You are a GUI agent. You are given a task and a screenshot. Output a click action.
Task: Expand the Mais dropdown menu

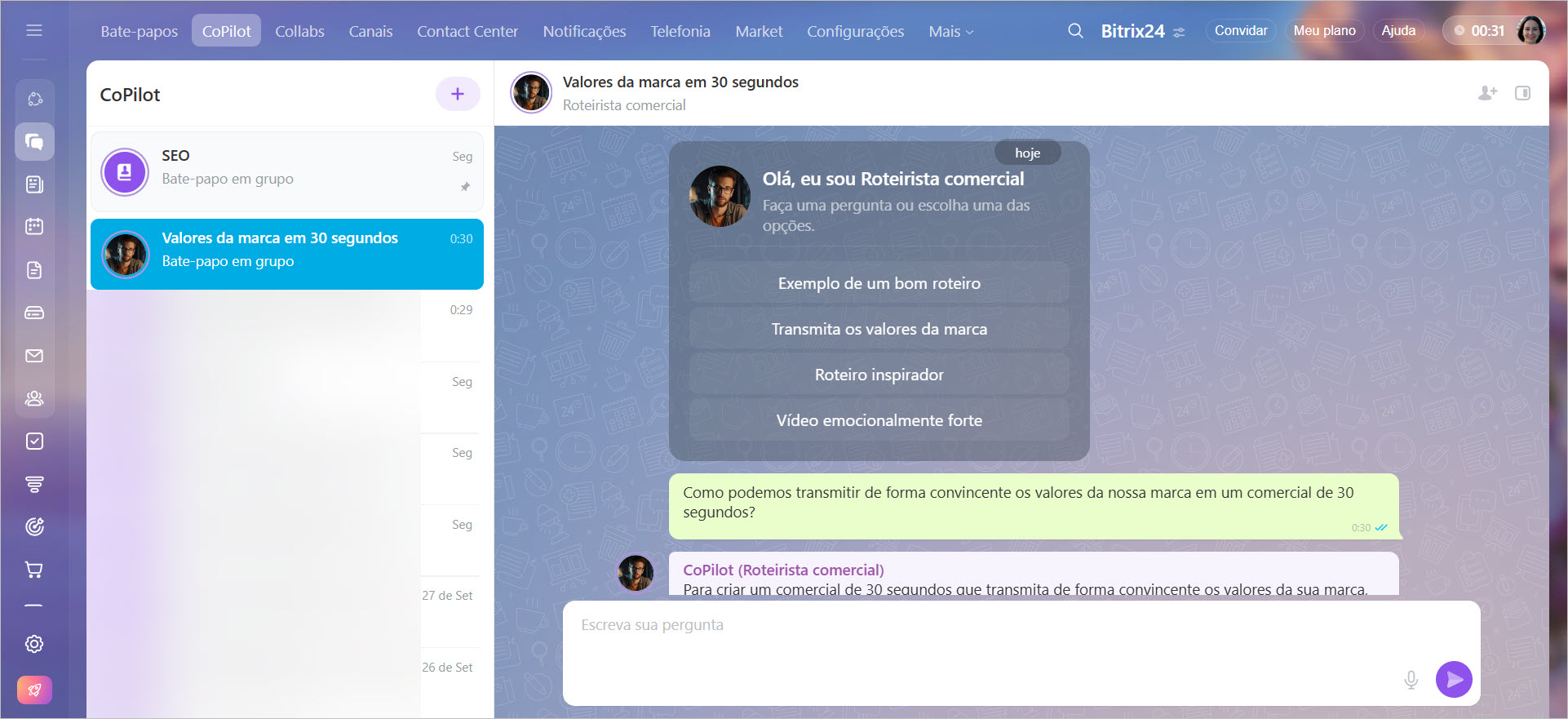pyautogui.click(x=950, y=31)
